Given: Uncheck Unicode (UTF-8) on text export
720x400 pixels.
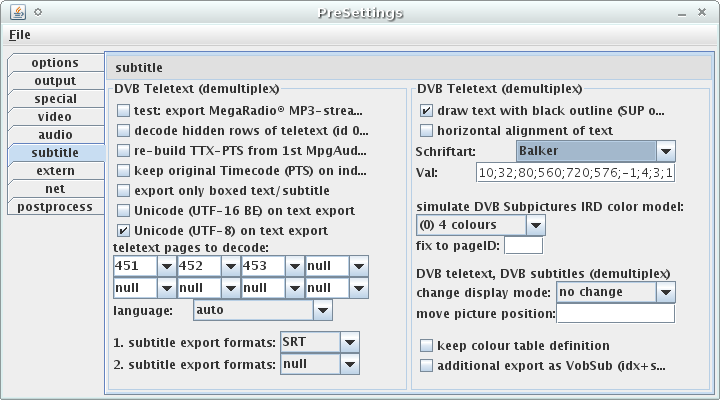Looking at the screenshot, I should (123, 230).
